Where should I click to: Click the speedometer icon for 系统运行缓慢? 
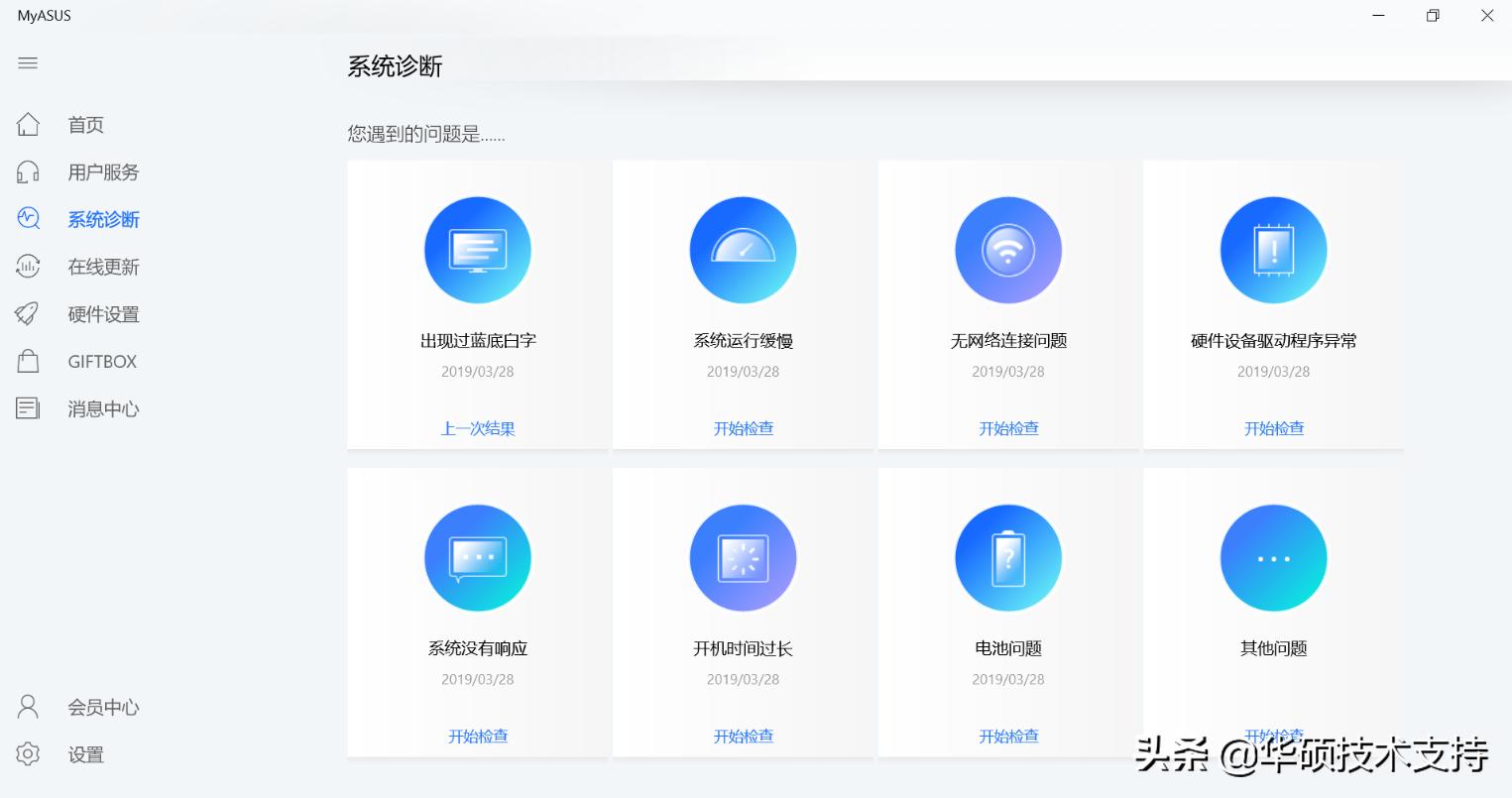tap(743, 250)
